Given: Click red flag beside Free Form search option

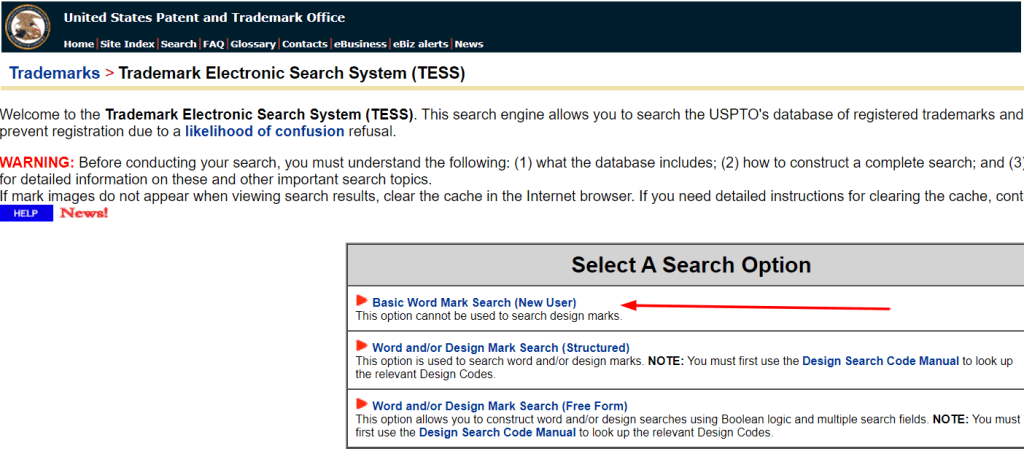Looking at the screenshot, I should coord(362,404).
